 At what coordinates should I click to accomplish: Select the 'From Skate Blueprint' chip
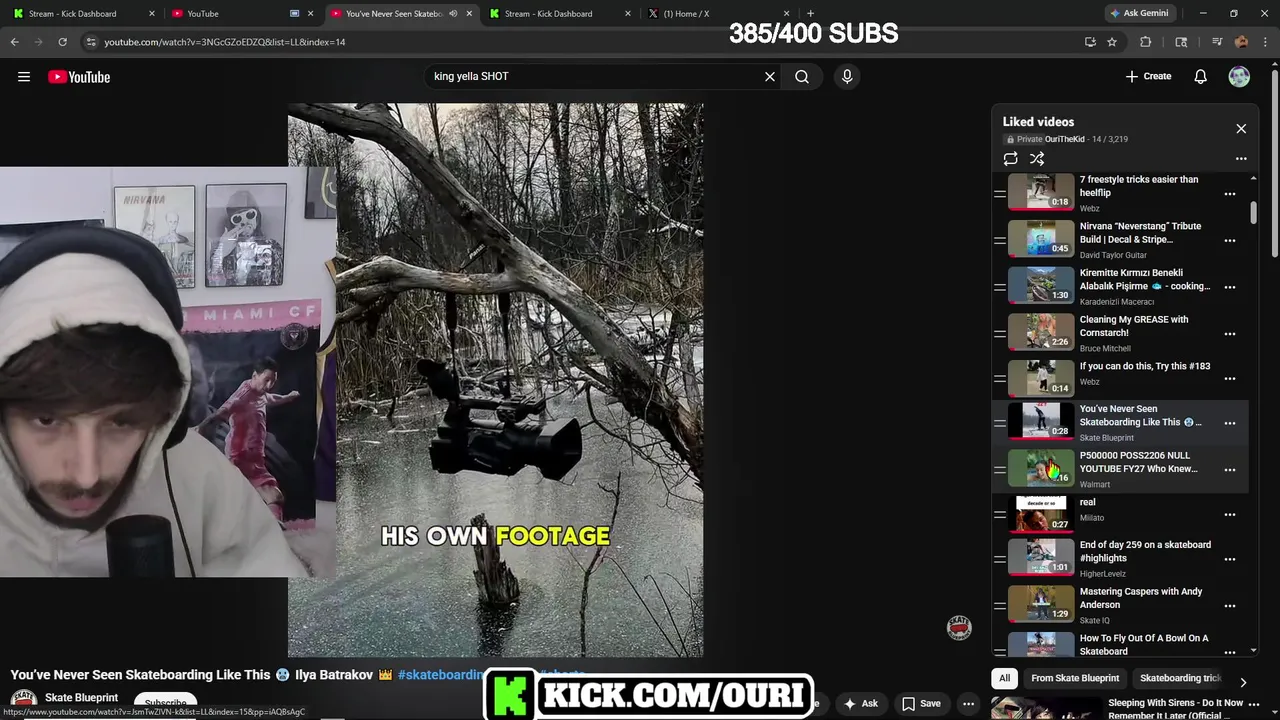[1075, 678]
